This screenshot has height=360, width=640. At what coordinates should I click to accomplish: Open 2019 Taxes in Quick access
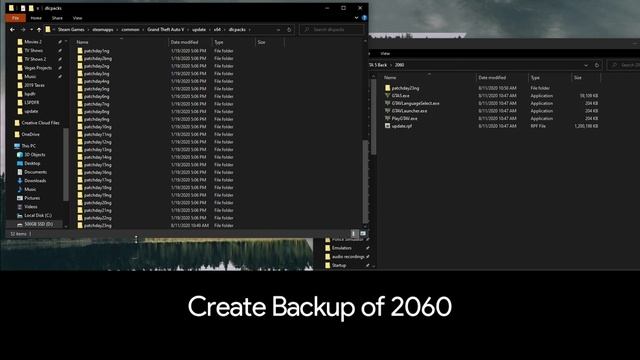(x=34, y=85)
